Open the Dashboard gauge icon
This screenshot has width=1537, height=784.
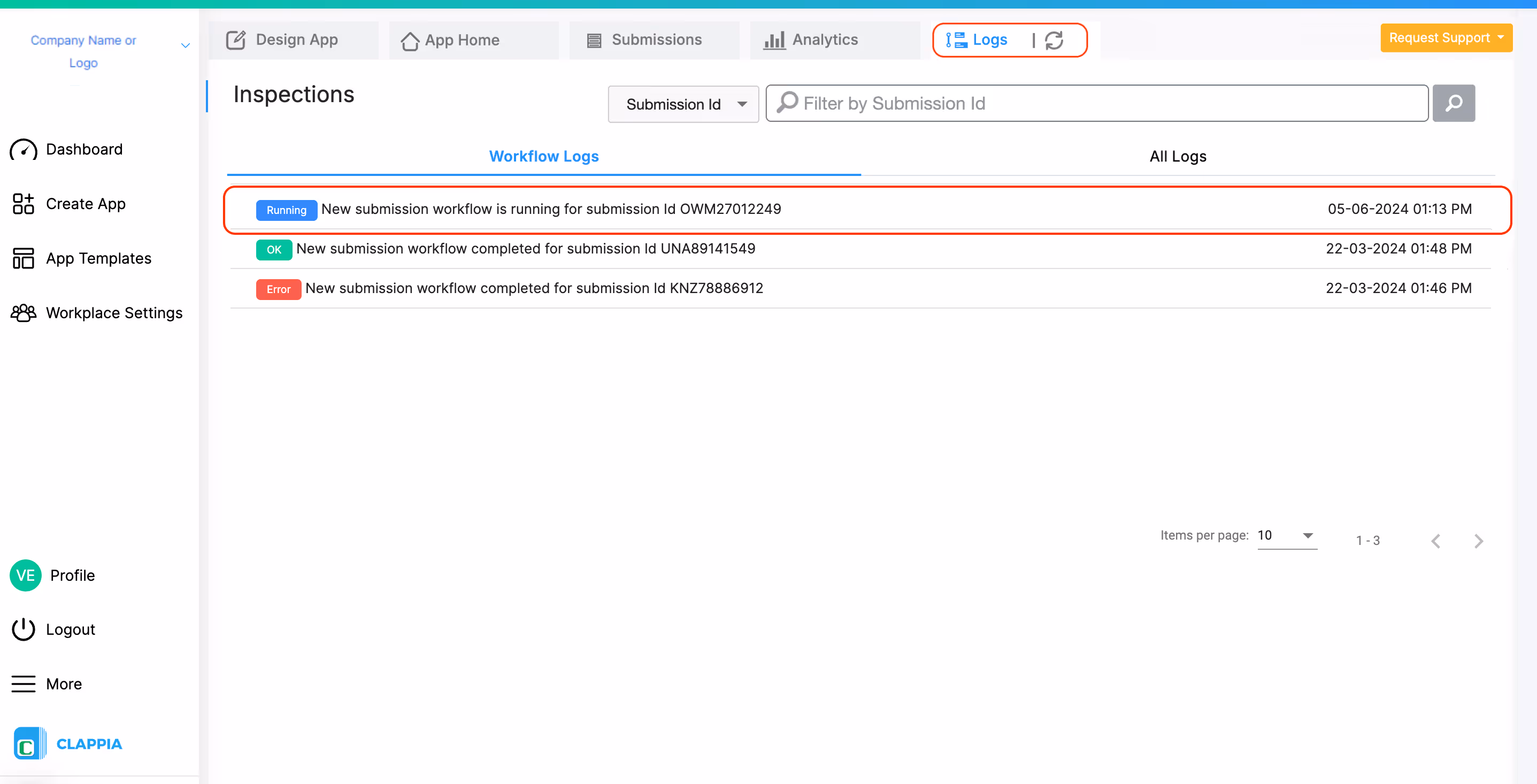24,150
